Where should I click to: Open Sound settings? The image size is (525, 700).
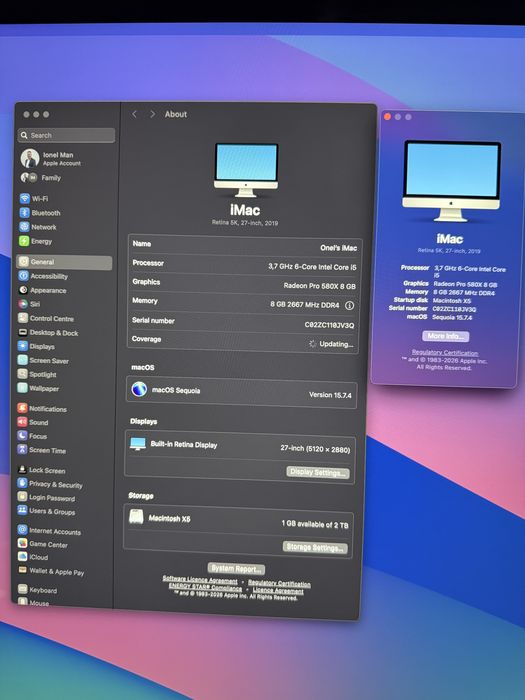tap(33, 422)
